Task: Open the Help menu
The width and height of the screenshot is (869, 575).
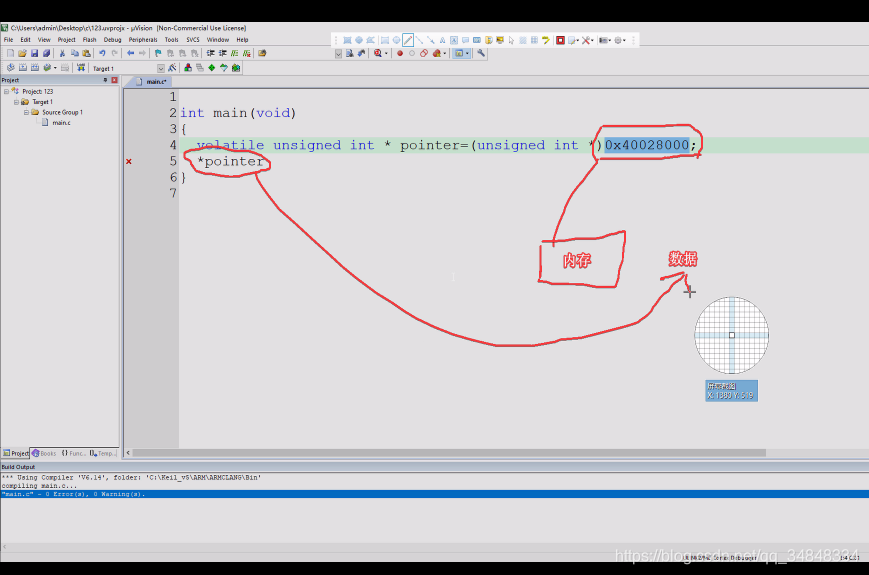Action: tap(242, 40)
